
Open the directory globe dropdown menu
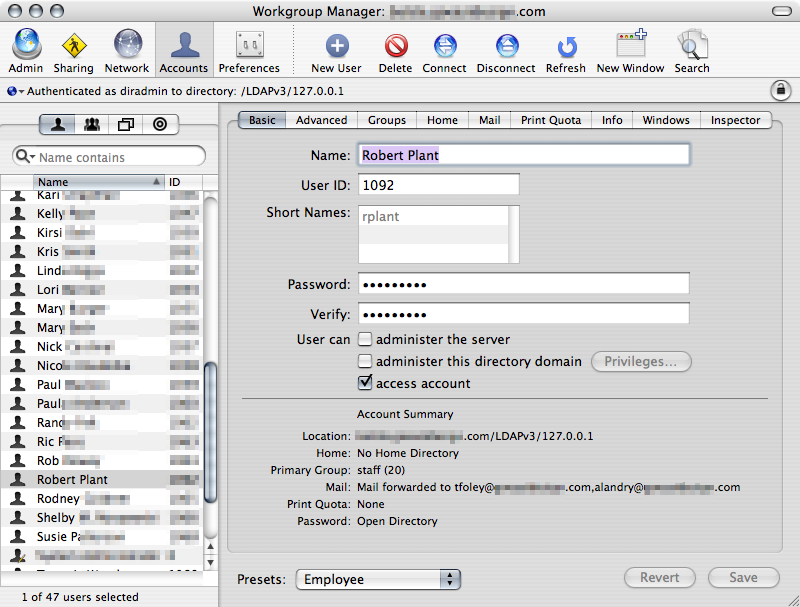(x=14, y=91)
